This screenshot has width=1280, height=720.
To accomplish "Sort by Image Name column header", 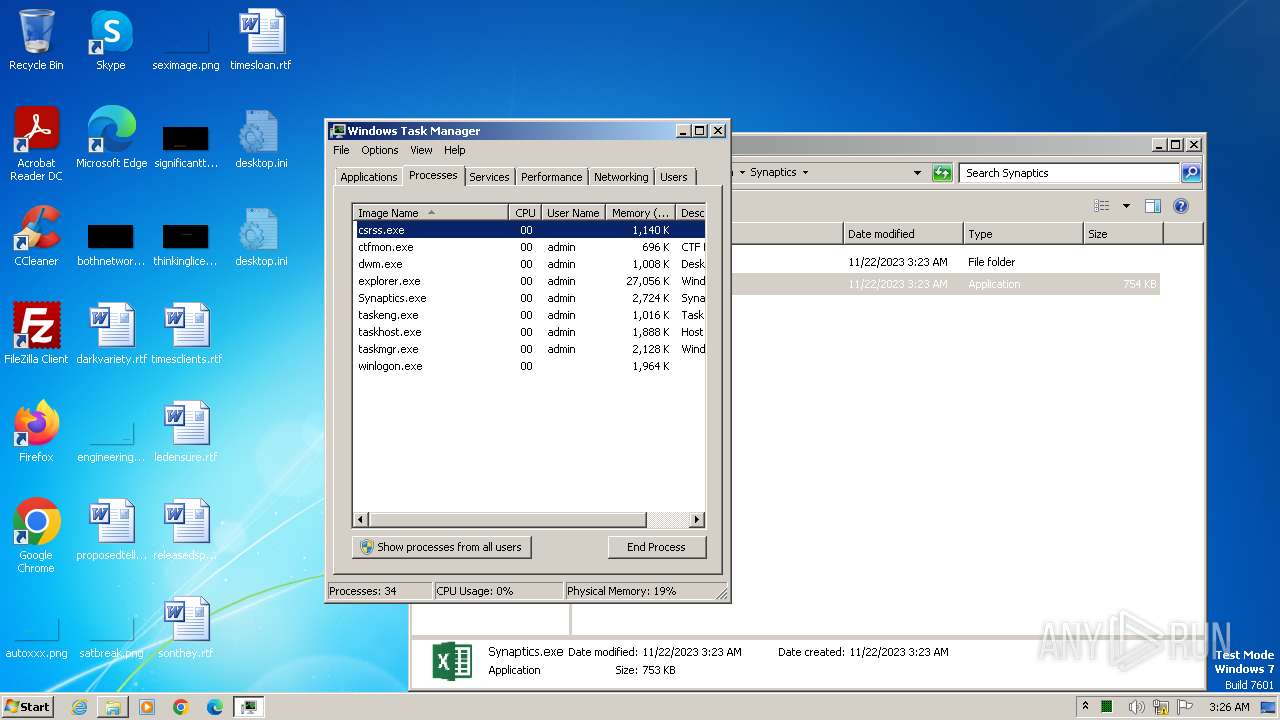I will pos(430,213).
